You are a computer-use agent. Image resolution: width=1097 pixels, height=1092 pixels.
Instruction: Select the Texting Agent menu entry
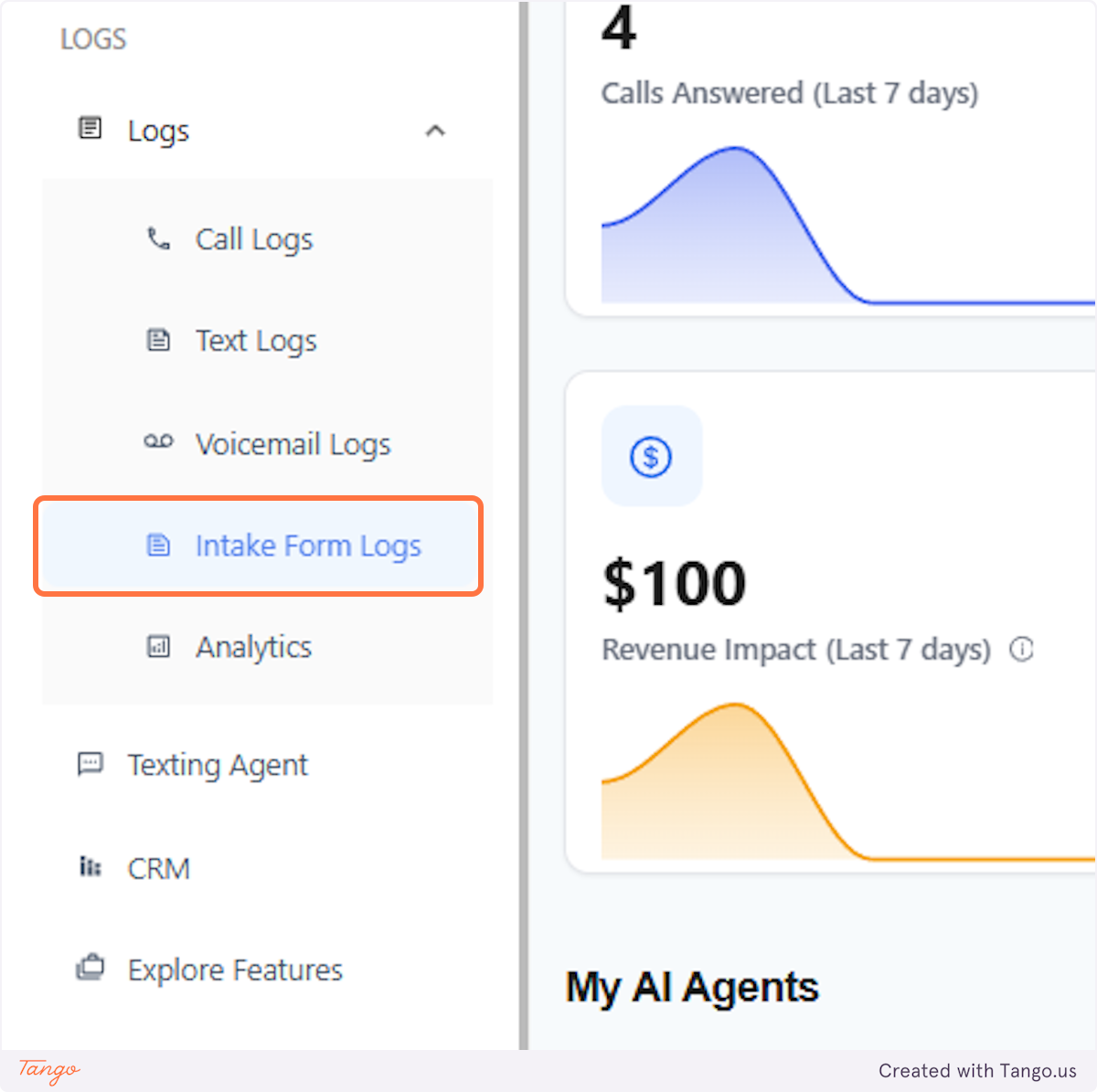pyautogui.click(x=217, y=764)
